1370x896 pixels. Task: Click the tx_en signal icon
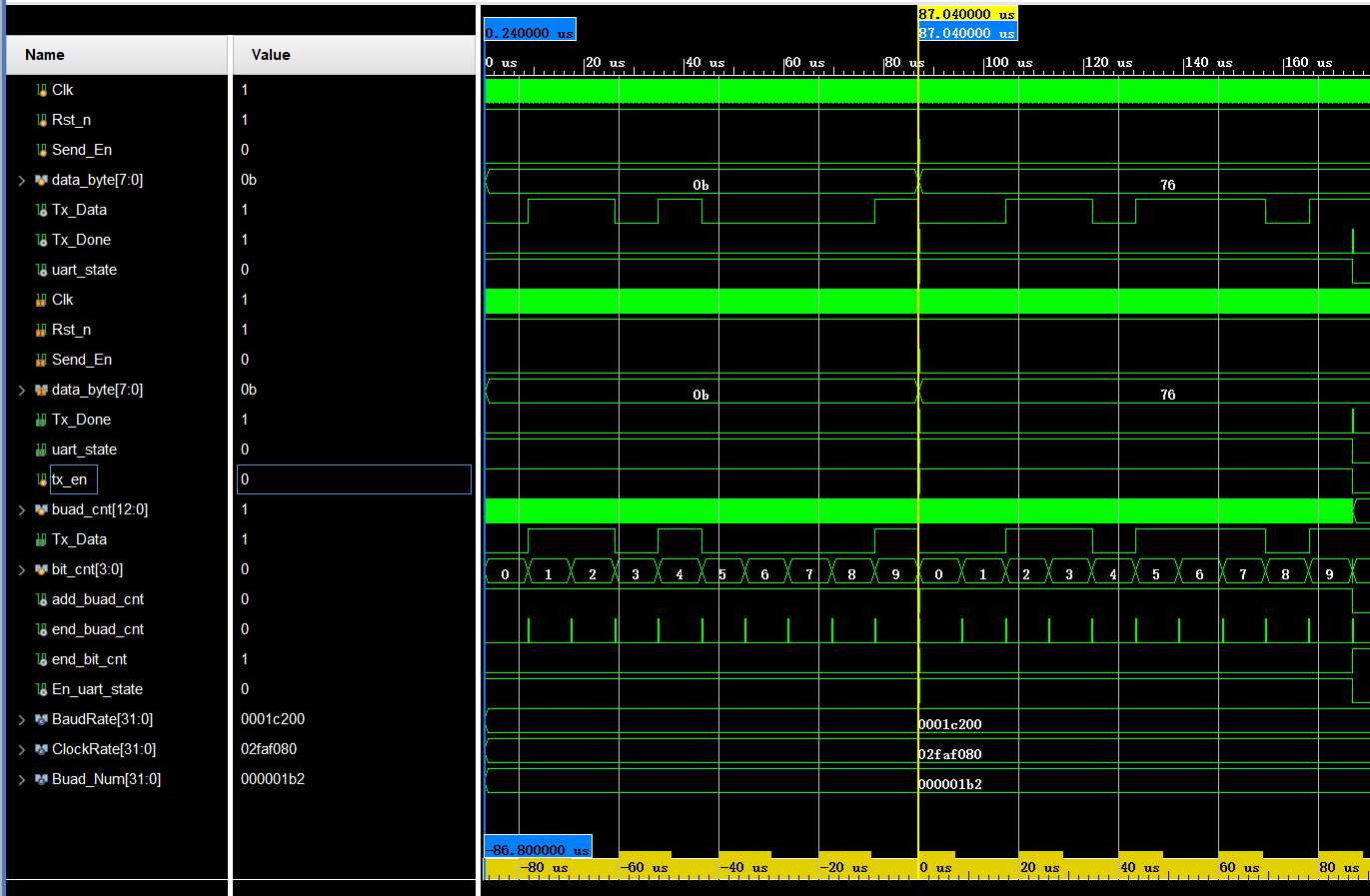[x=41, y=479]
